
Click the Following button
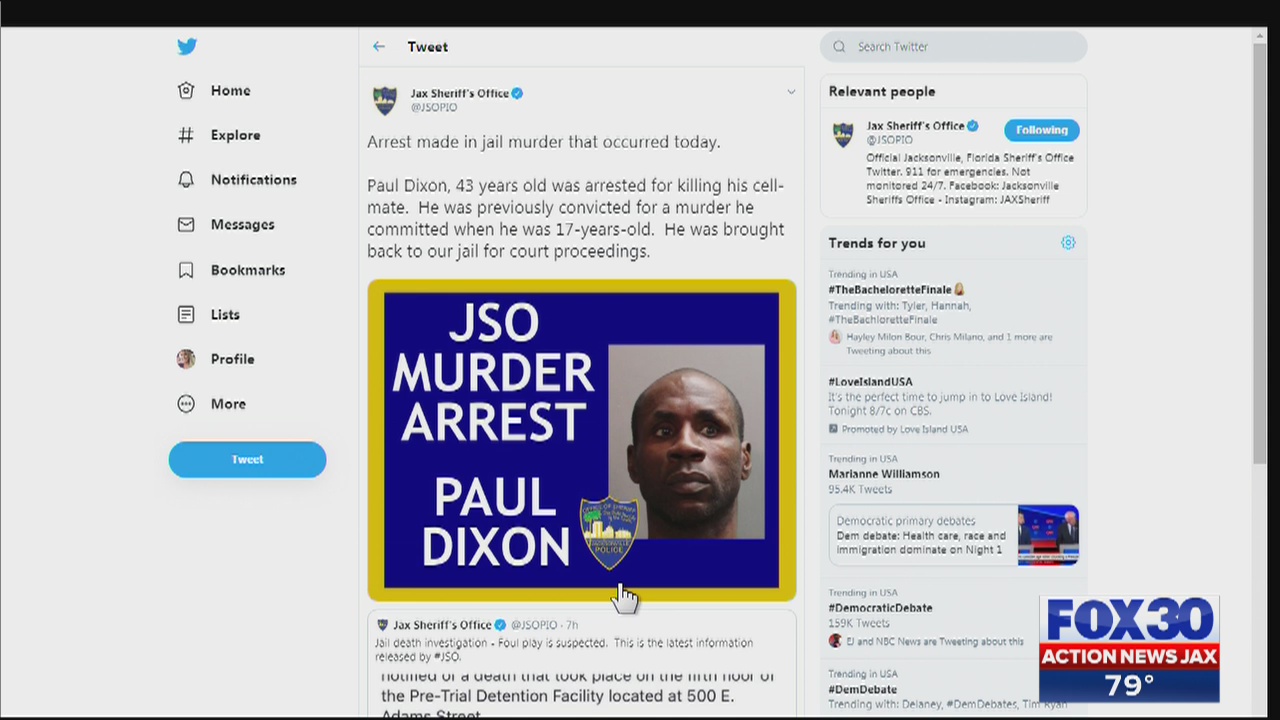1042,130
